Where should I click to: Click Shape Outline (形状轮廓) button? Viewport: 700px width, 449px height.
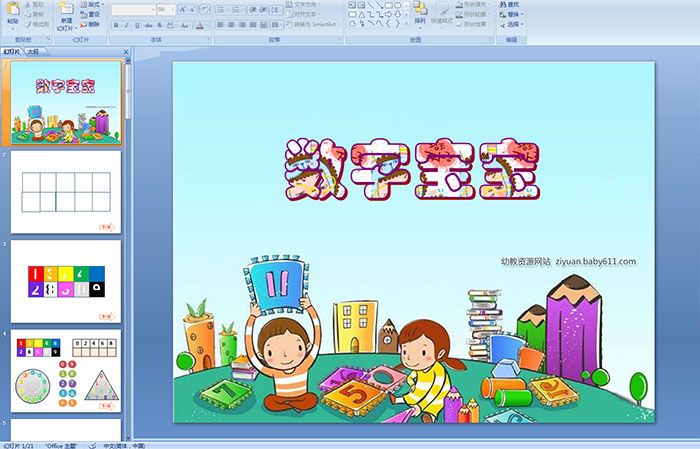click(474, 14)
